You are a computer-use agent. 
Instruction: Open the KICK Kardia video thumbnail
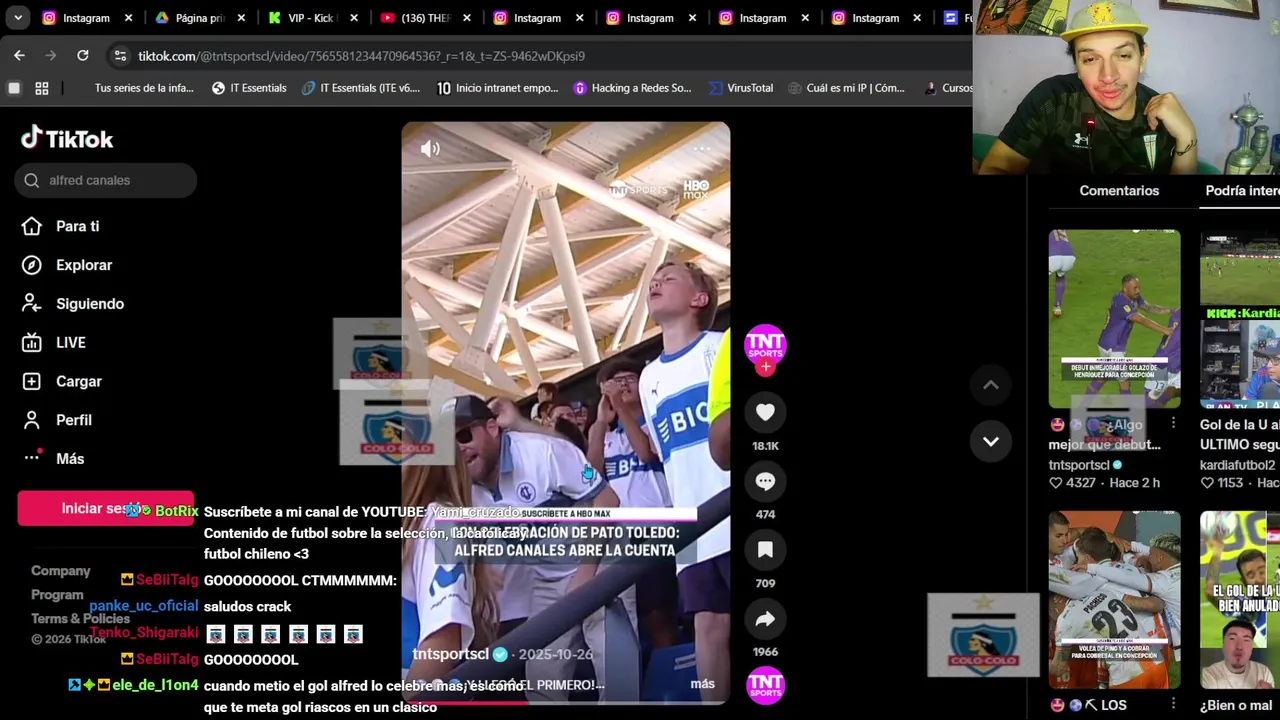click(1240, 319)
